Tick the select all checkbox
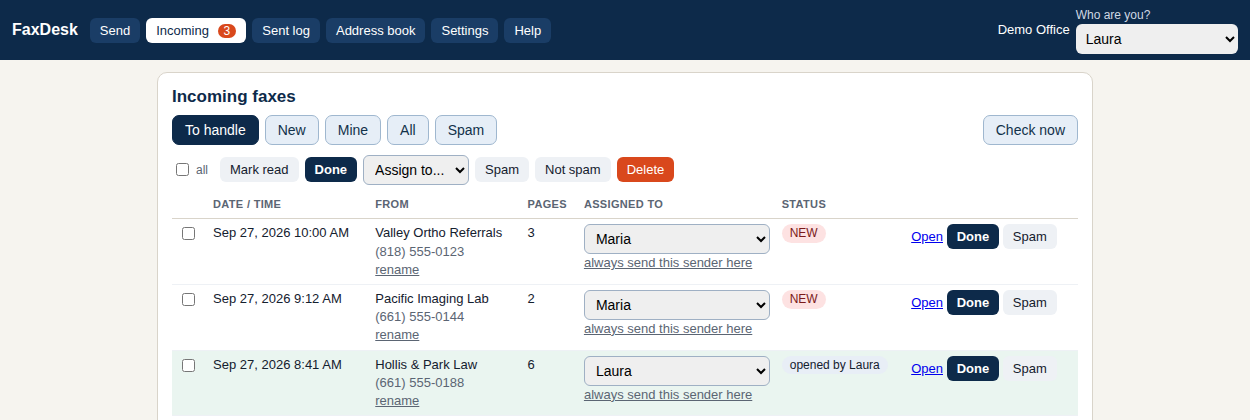Screen dimensions: 1250x420 click(183, 170)
